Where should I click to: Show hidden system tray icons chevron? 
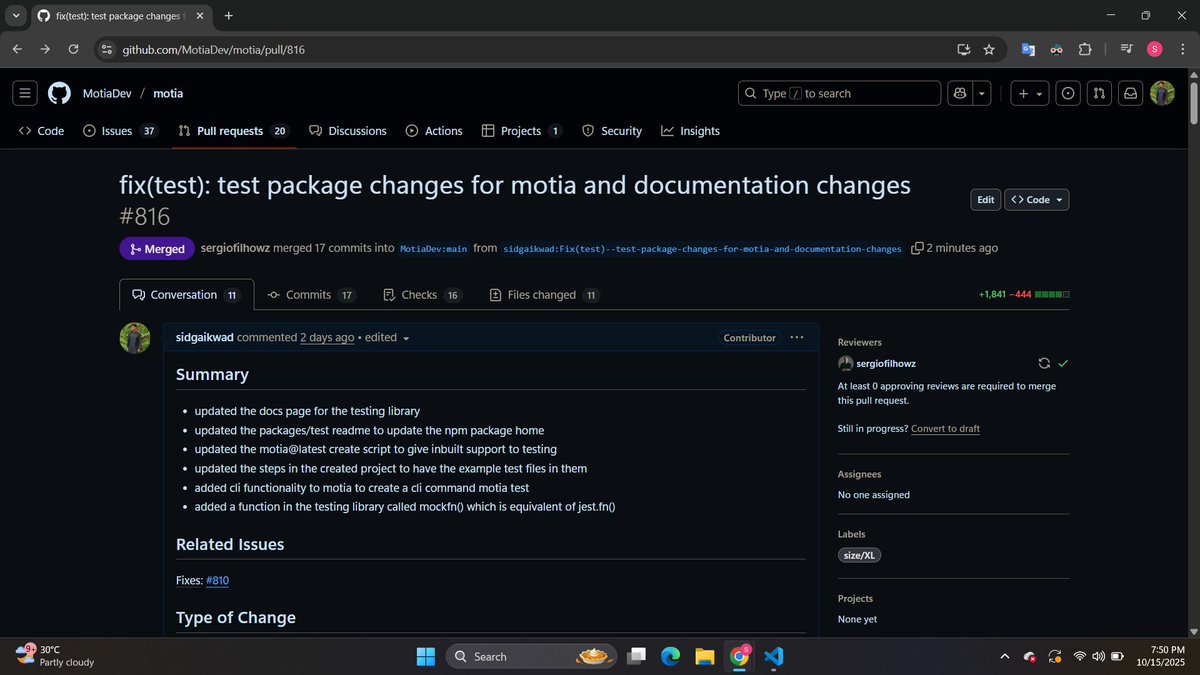(1004, 656)
